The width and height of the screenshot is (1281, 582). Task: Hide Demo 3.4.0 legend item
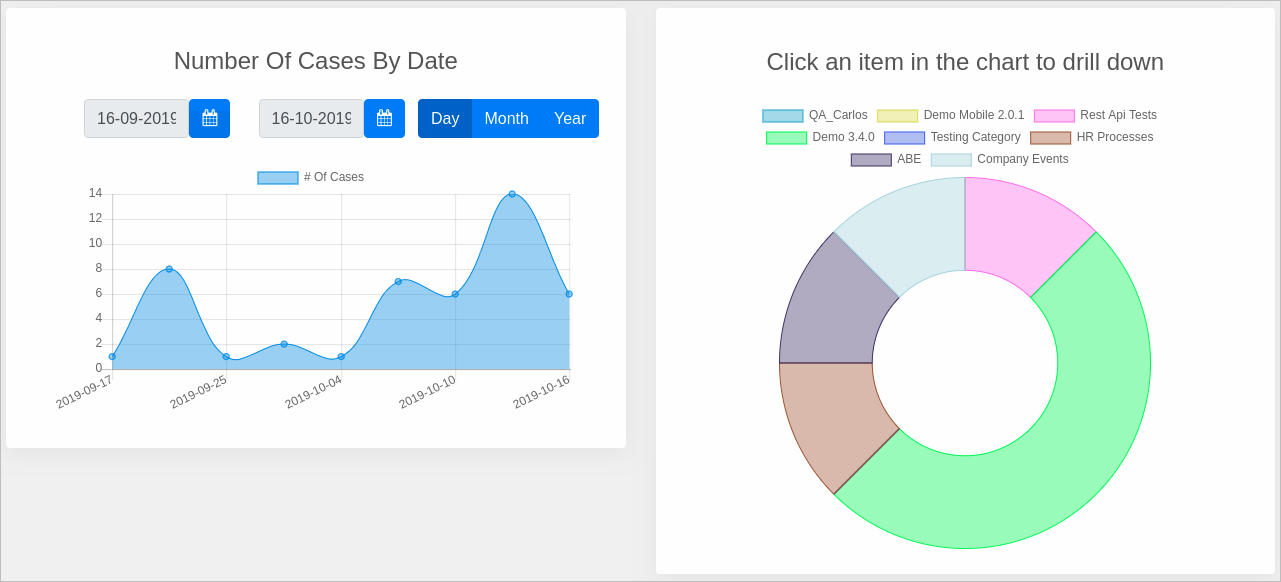click(820, 137)
